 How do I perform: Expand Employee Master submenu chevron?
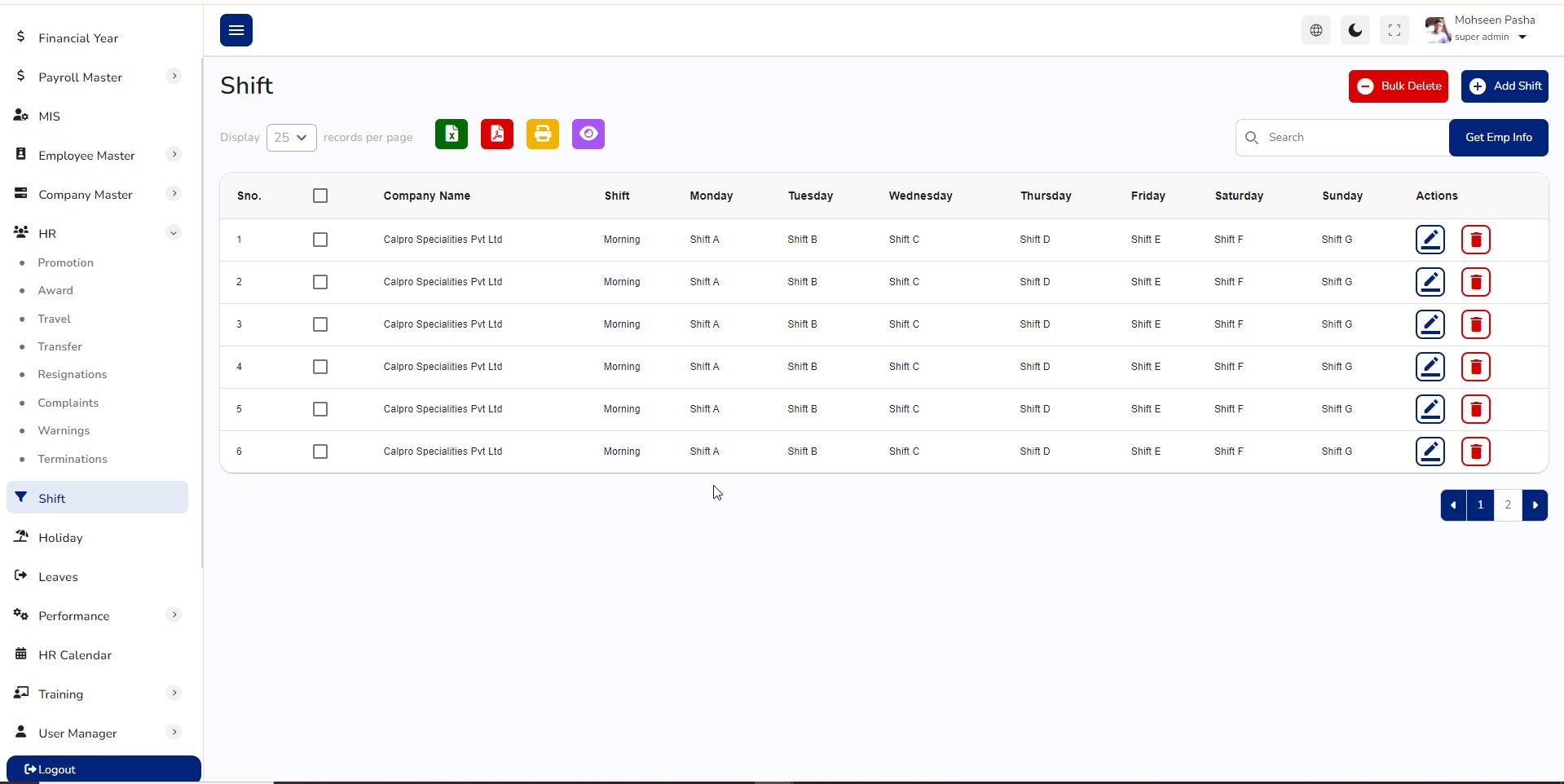click(174, 155)
